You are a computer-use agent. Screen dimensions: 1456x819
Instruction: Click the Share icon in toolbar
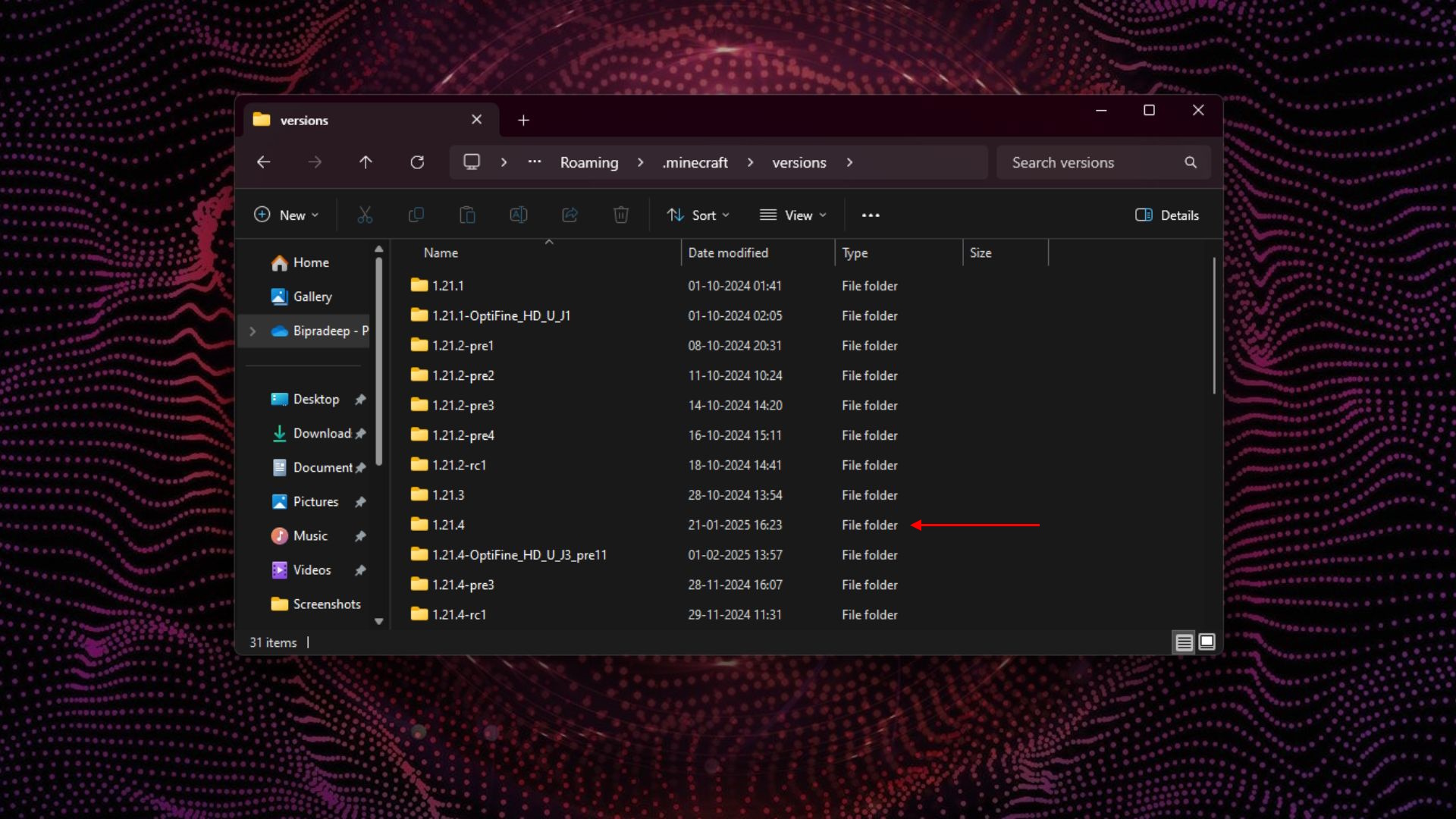pyautogui.click(x=570, y=215)
